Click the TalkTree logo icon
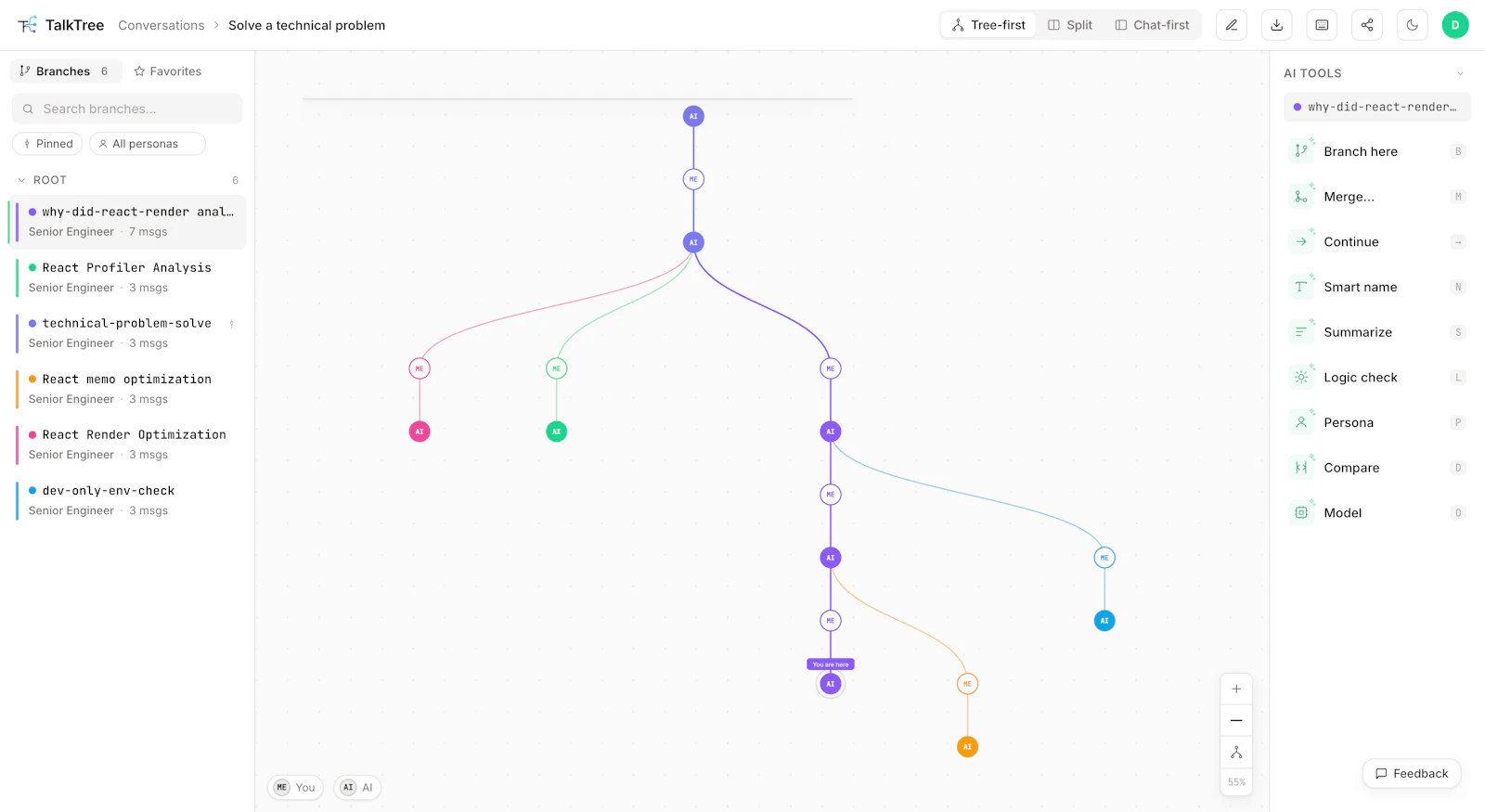The height and width of the screenshot is (812, 1485). (x=28, y=25)
